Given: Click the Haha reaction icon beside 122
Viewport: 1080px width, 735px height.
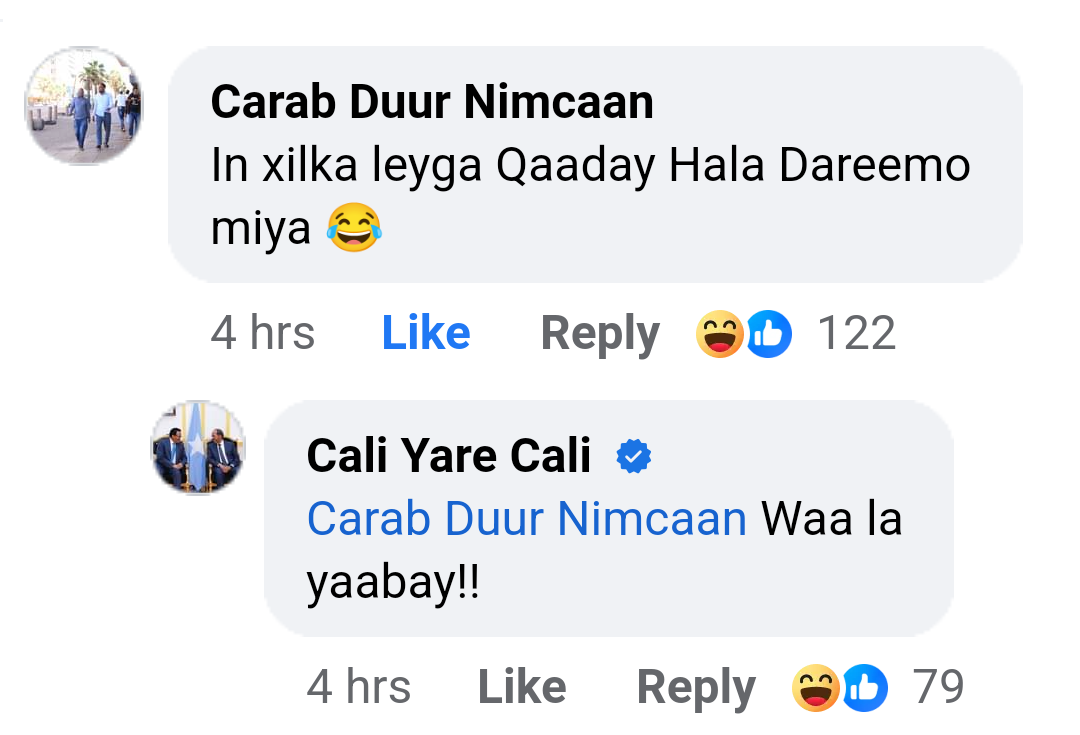Looking at the screenshot, I should (x=719, y=334).
